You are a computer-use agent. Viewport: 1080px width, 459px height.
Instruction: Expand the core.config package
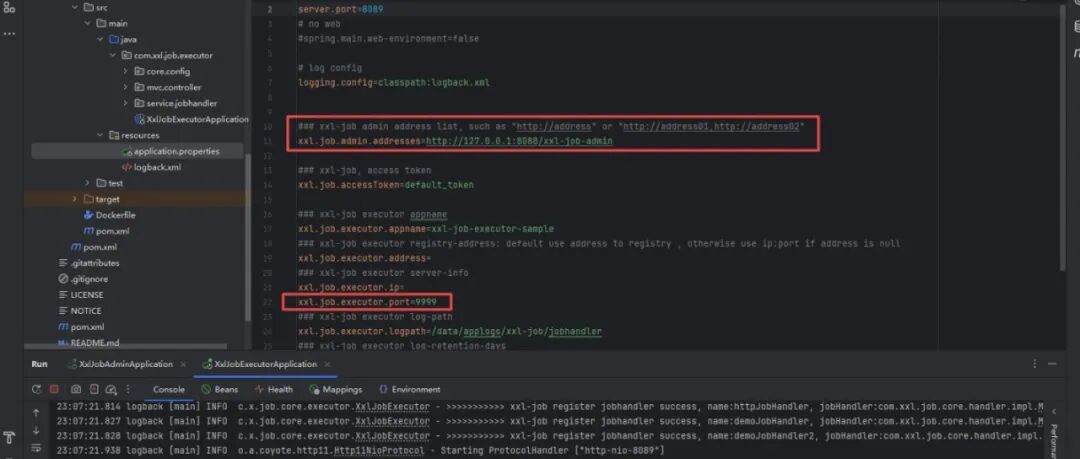coord(125,71)
